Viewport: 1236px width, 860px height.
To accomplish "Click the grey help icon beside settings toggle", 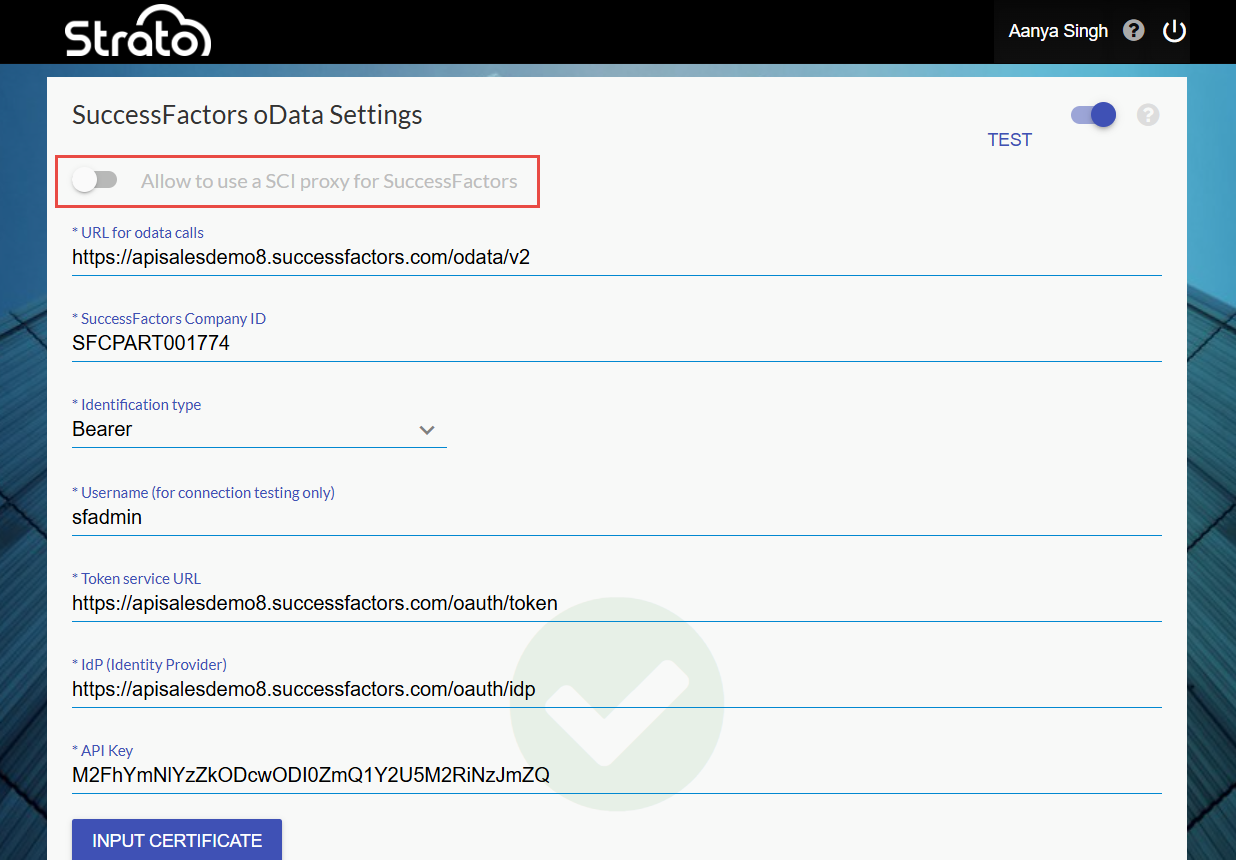I will pos(1148,115).
